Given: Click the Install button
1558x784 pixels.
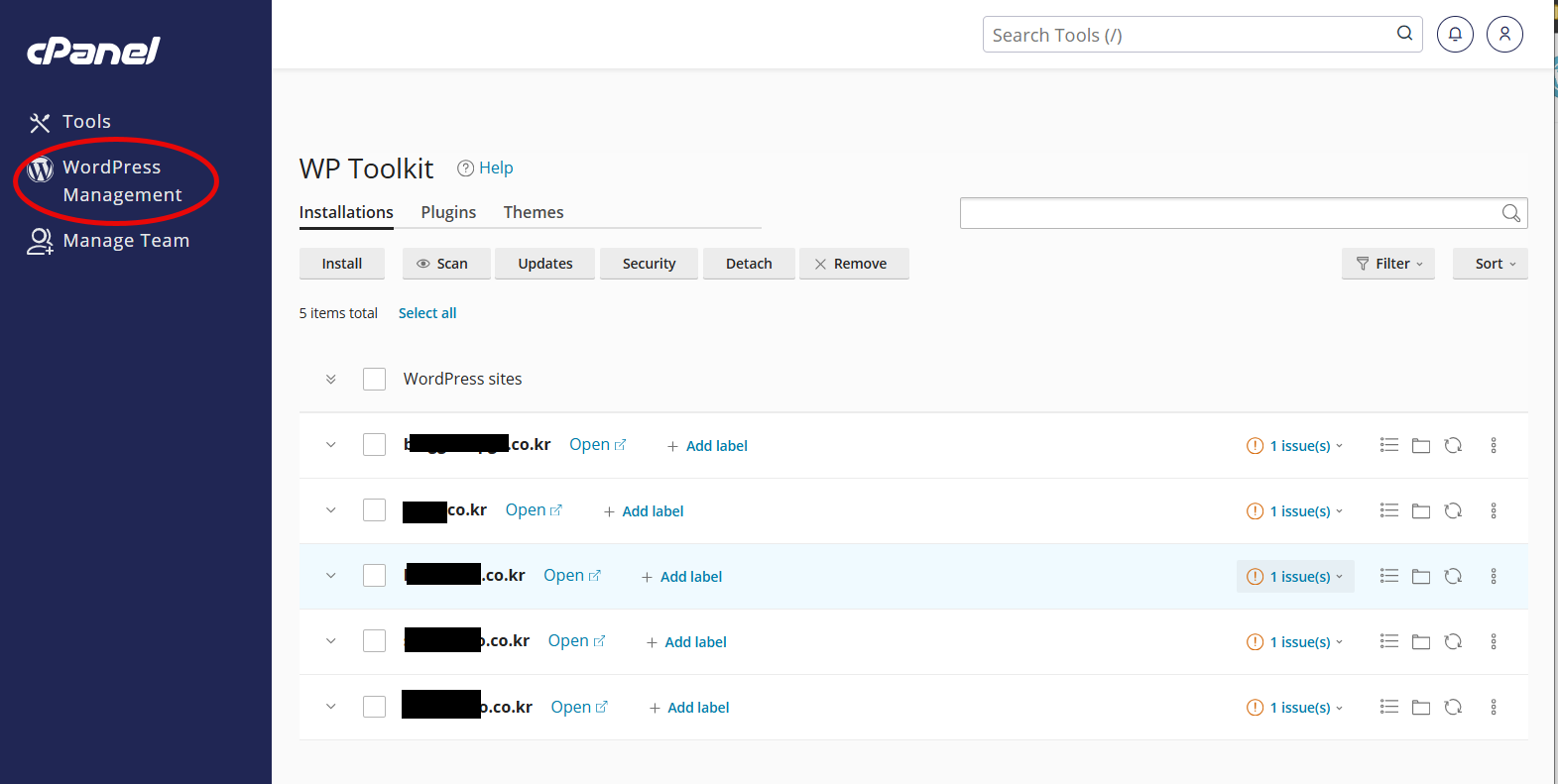Looking at the screenshot, I should [342, 264].
